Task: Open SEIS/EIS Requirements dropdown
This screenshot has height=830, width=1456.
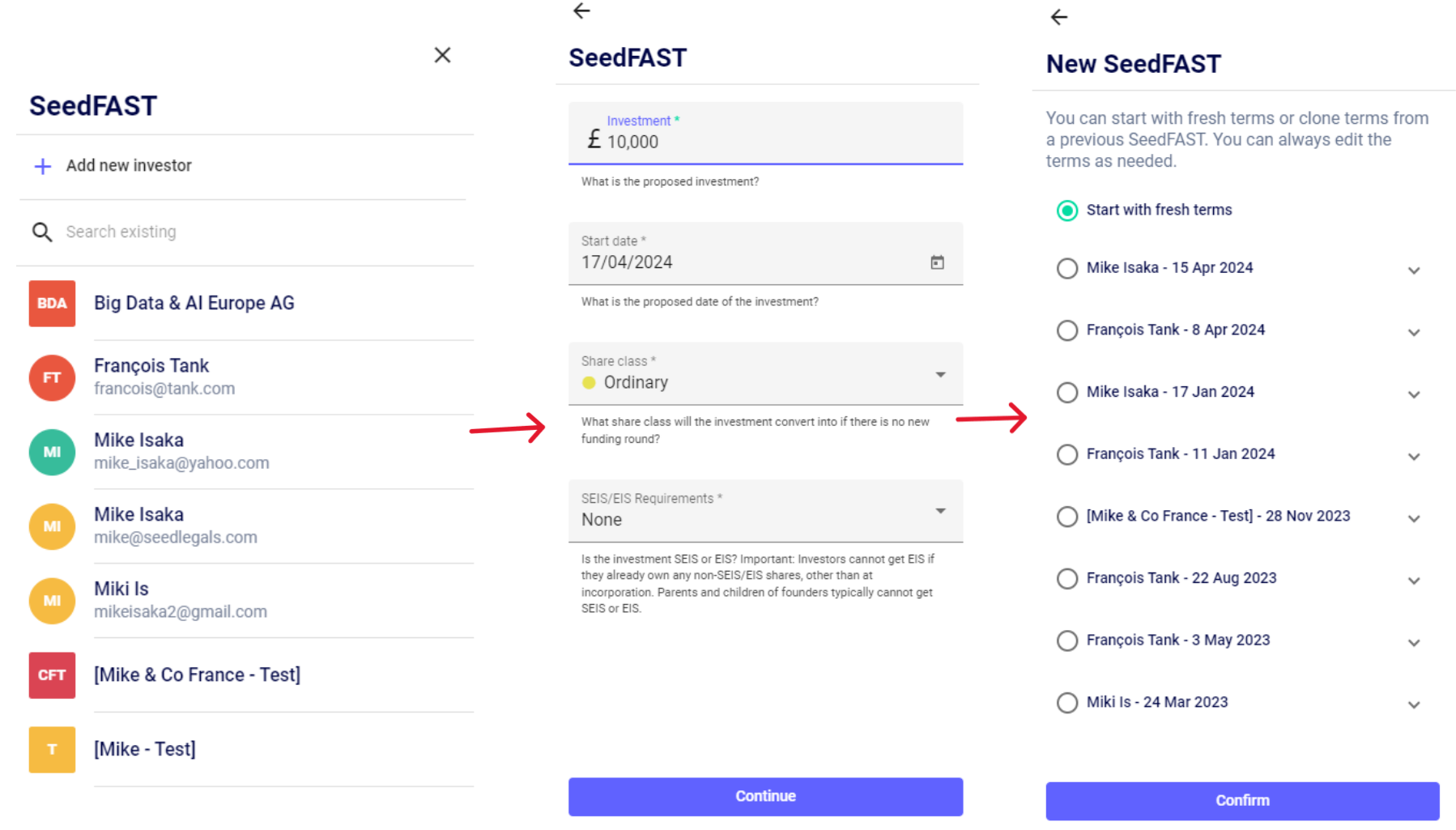Action: pos(940,511)
